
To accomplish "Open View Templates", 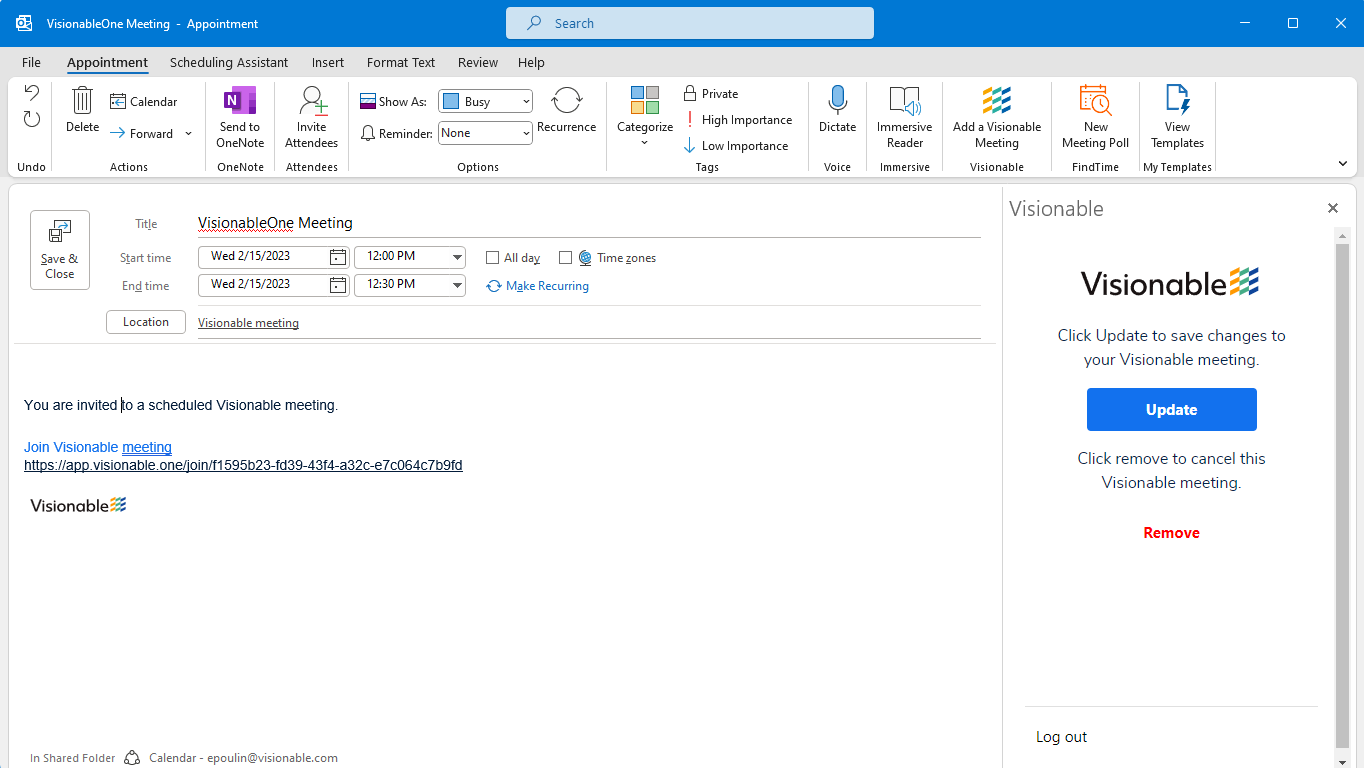I will pyautogui.click(x=1178, y=117).
